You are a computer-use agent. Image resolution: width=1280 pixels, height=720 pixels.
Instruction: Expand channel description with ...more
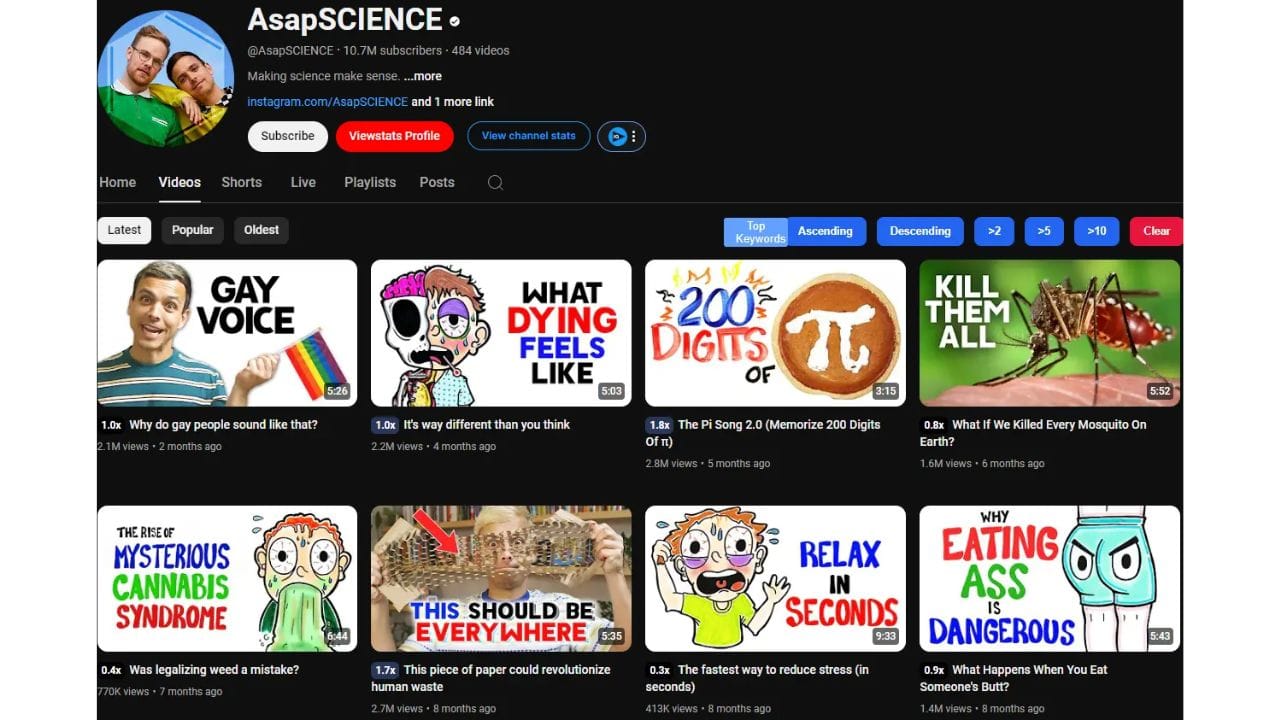pos(423,76)
